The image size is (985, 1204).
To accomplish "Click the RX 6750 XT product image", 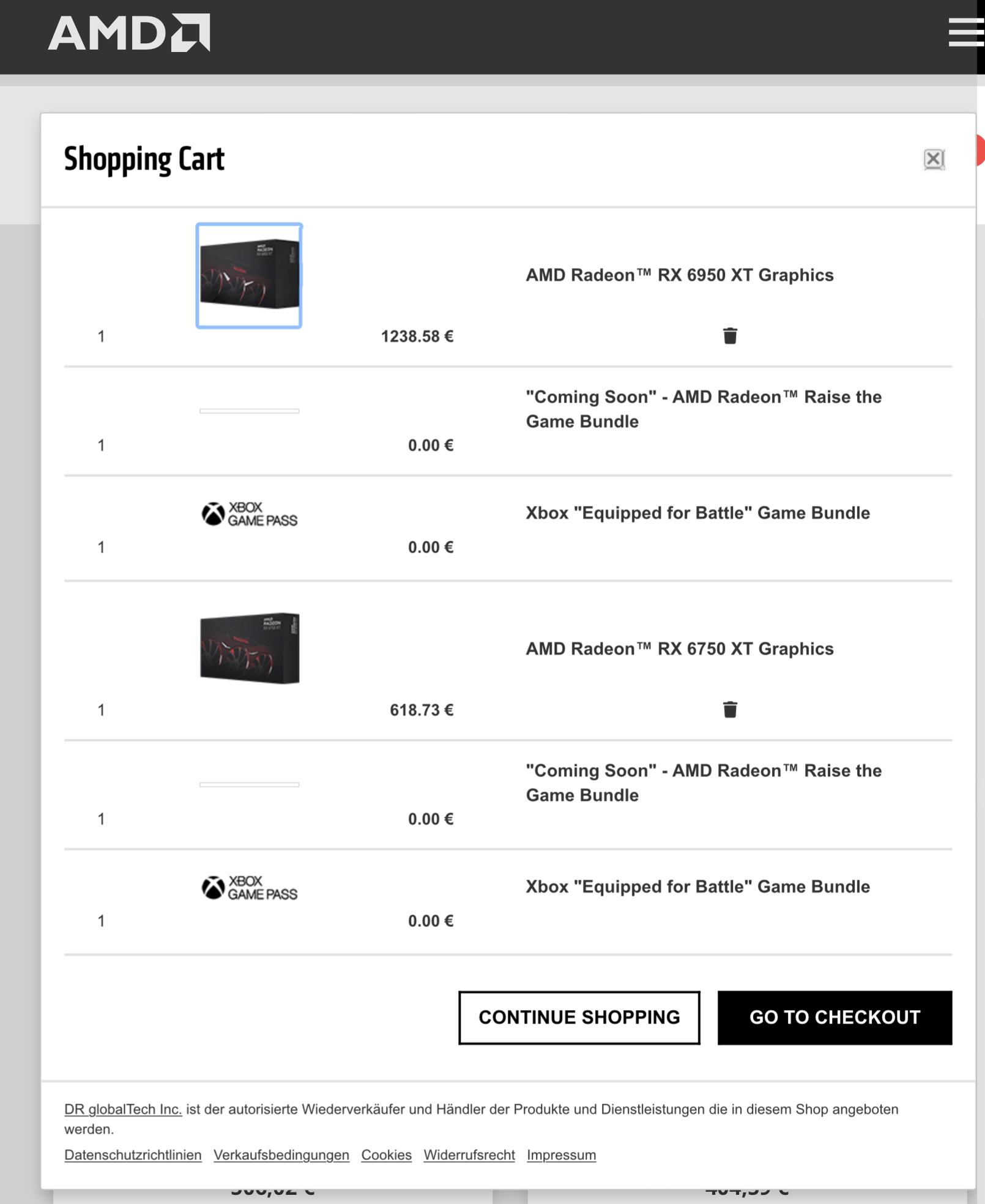I will click(x=250, y=648).
